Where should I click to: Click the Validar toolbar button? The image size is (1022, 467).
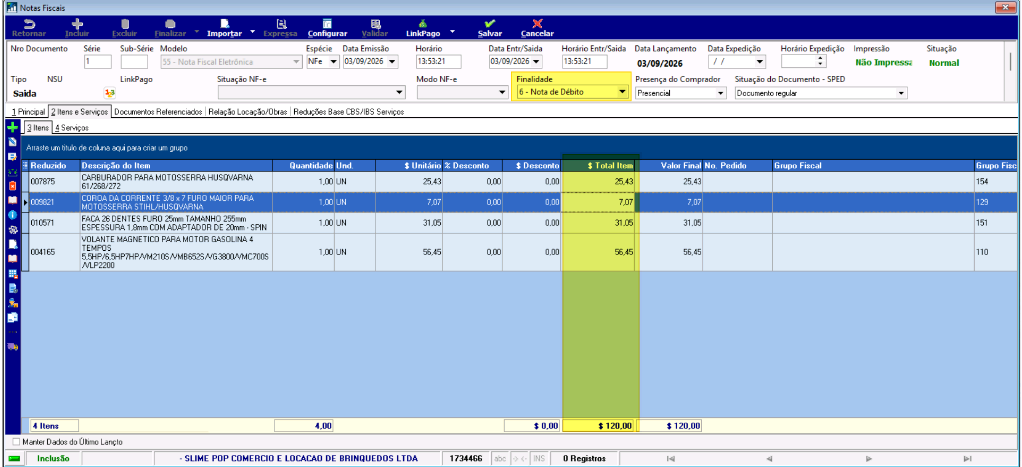[x=375, y=27]
